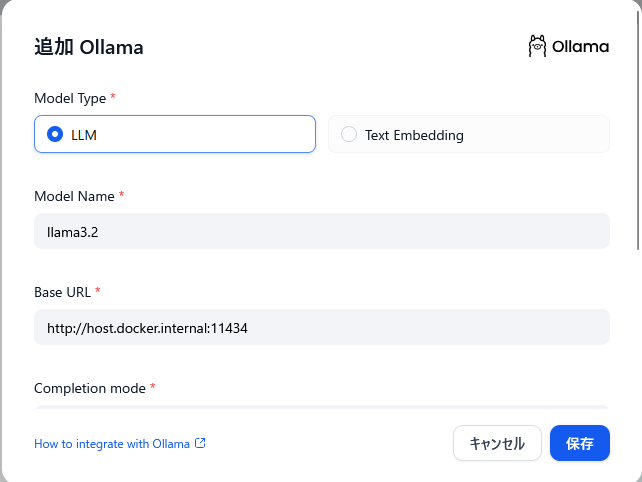Select the LLM radio button
The image size is (642, 482).
click(55, 134)
